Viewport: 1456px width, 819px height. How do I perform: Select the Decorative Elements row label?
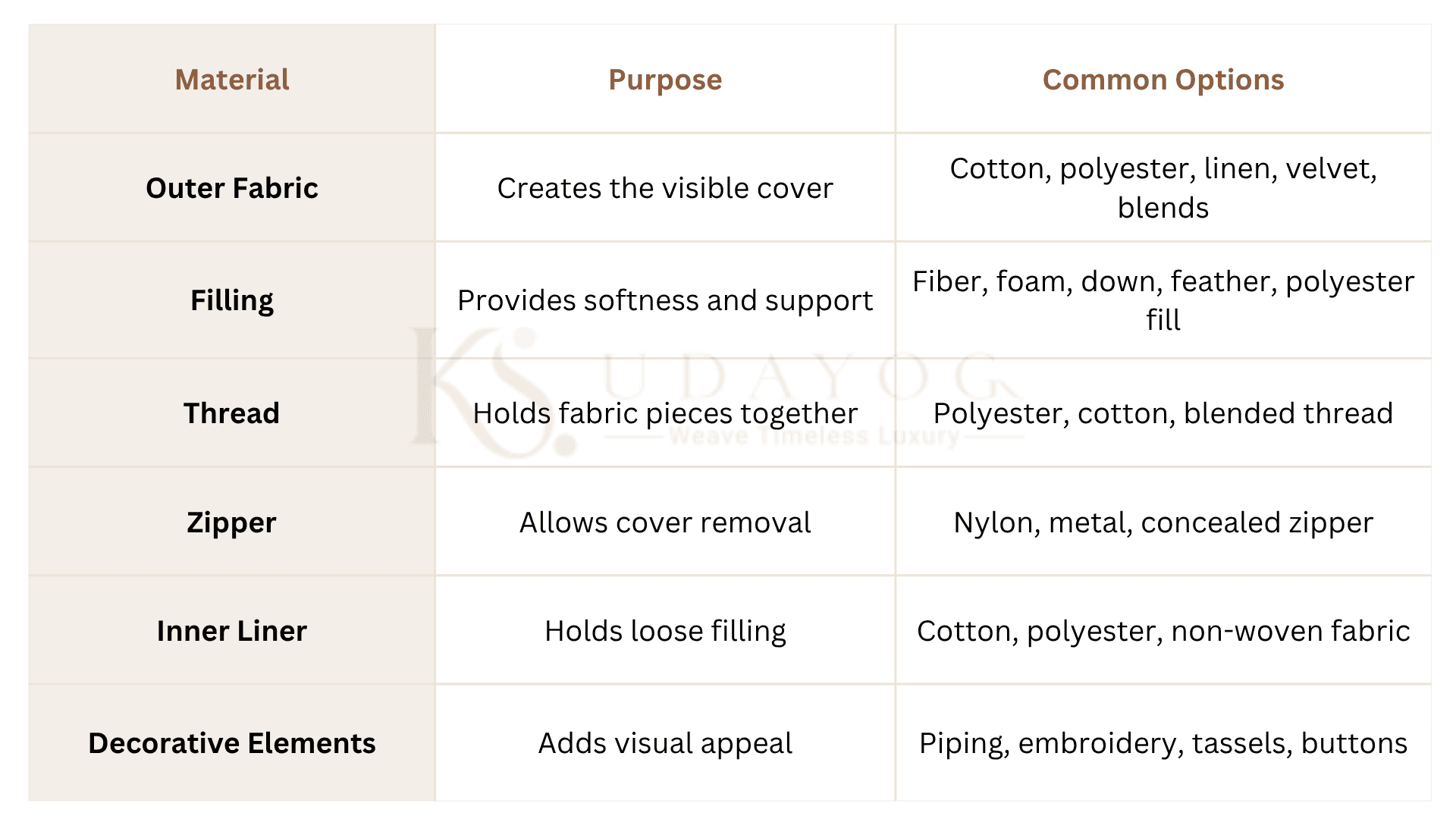232,743
